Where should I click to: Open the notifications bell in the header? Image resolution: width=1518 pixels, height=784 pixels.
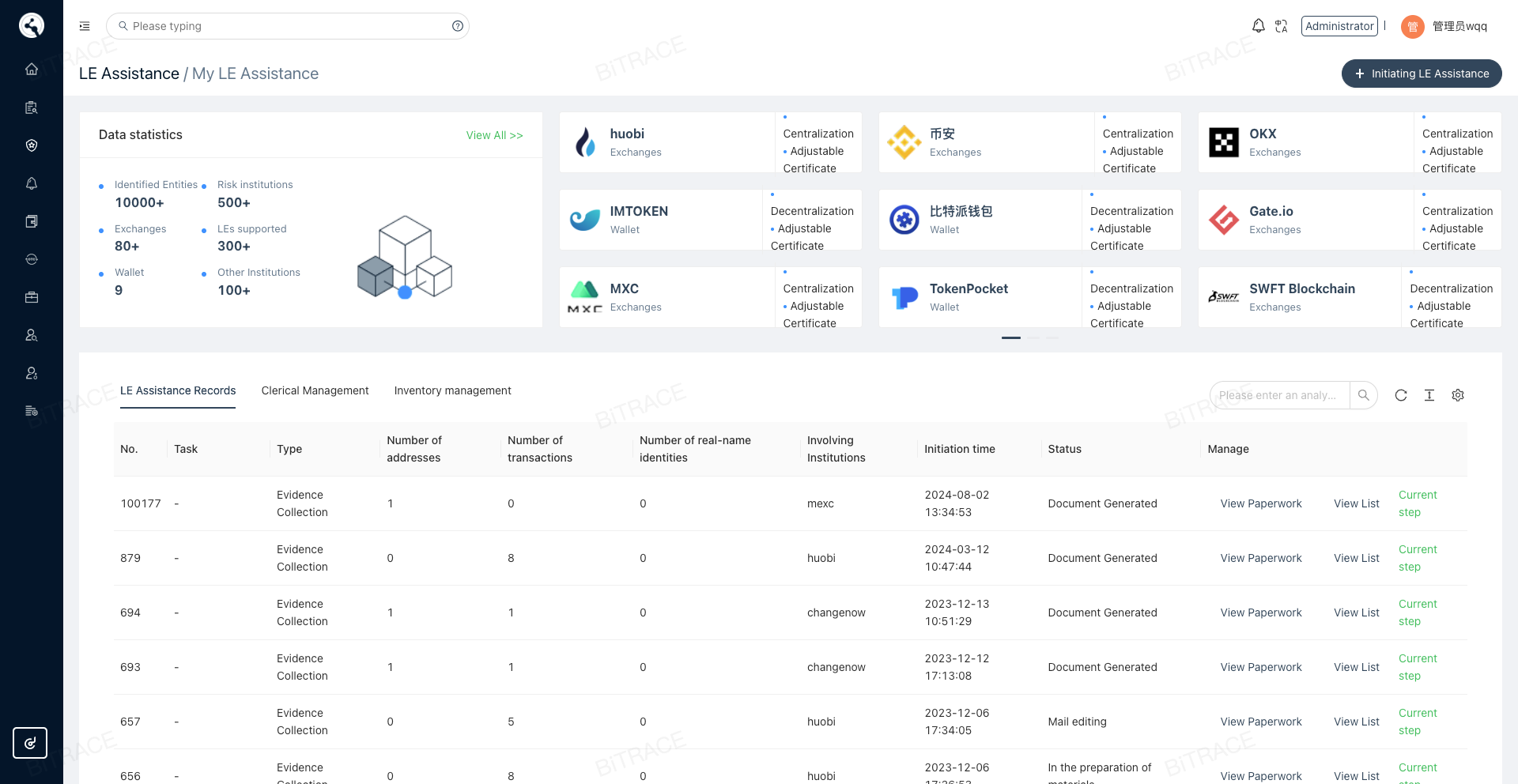point(1259,26)
